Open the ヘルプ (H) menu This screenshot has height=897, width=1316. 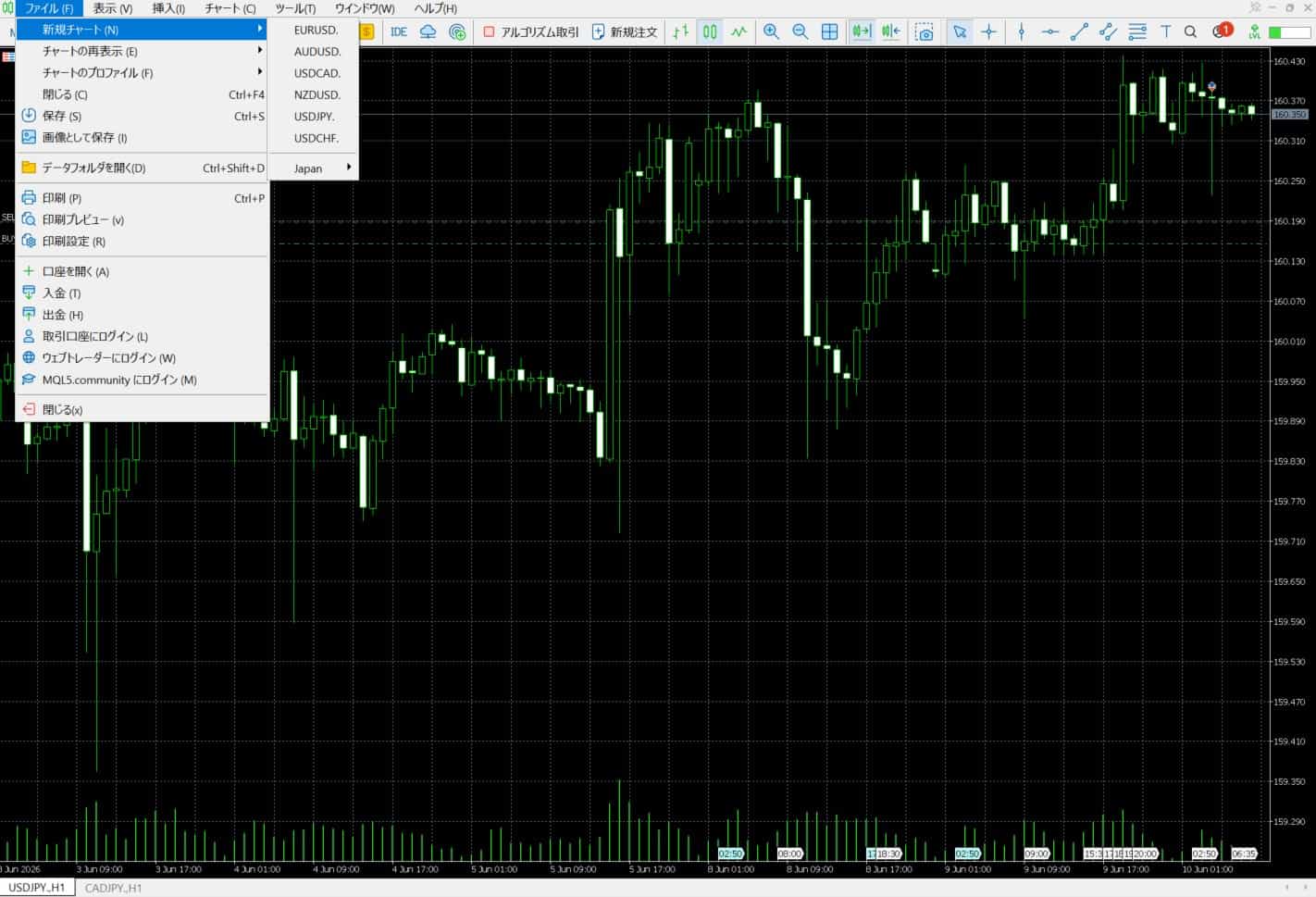point(436,8)
